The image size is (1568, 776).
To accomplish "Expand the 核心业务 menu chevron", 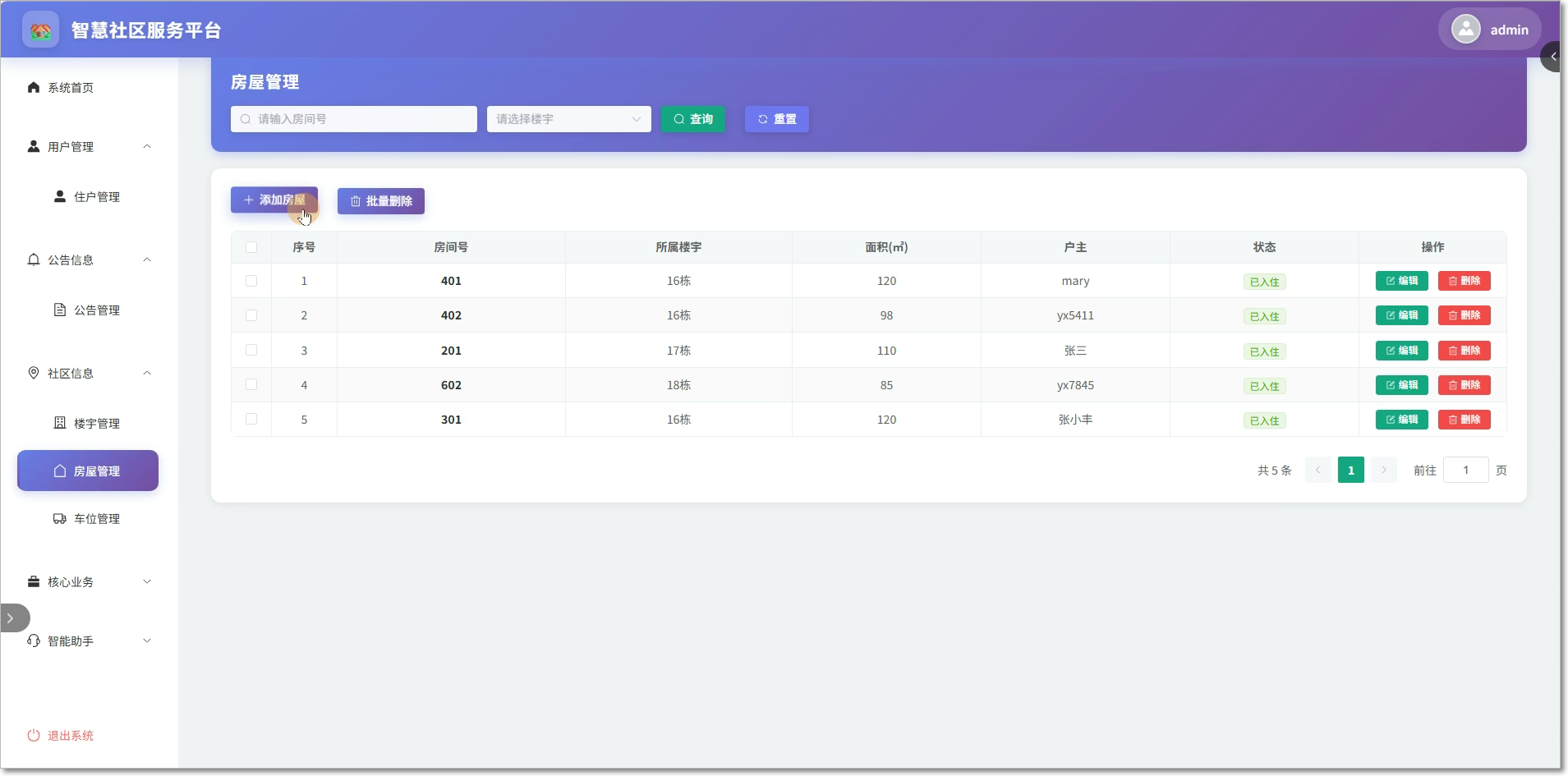I will pos(147,581).
